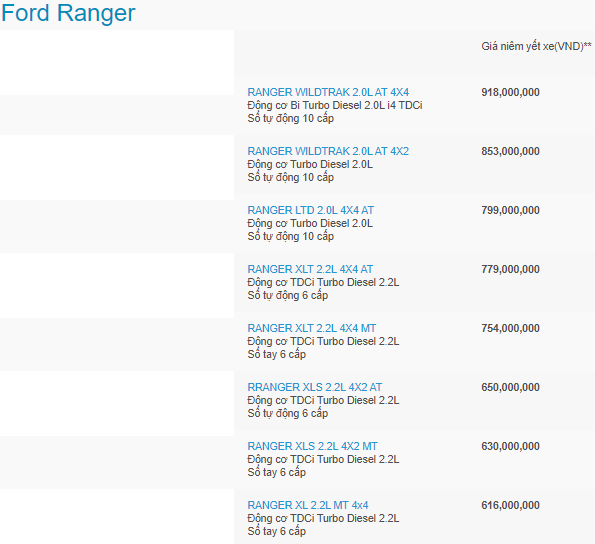Open RRANGER XLS 2.2L 4X2 AT link
Screen dimensions: 595x544
(315, 387)
